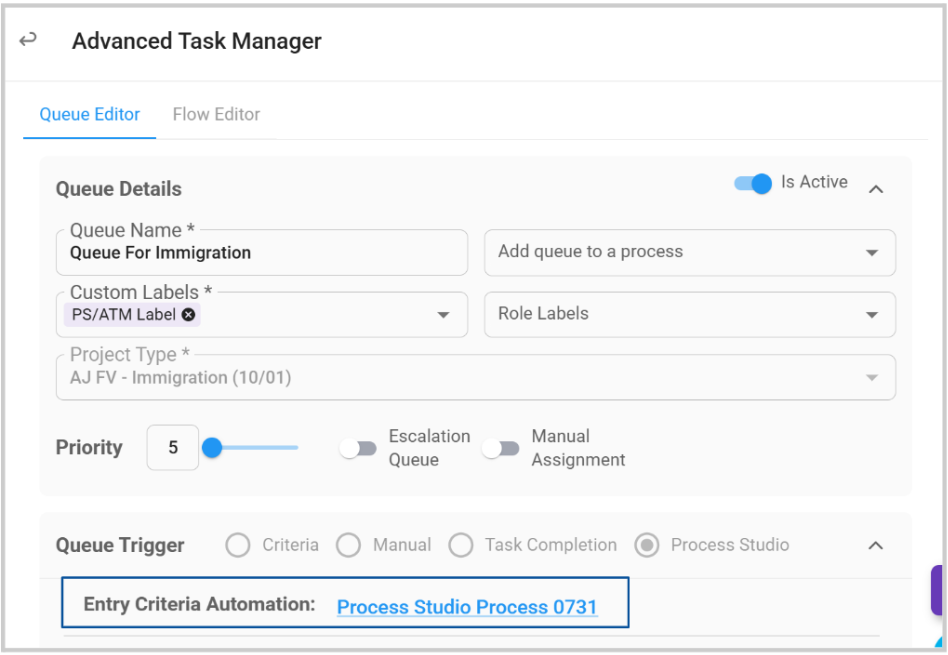This screenshot has width=948, height=655.
Task: Select the Criteria radio button
Action: 238,545
